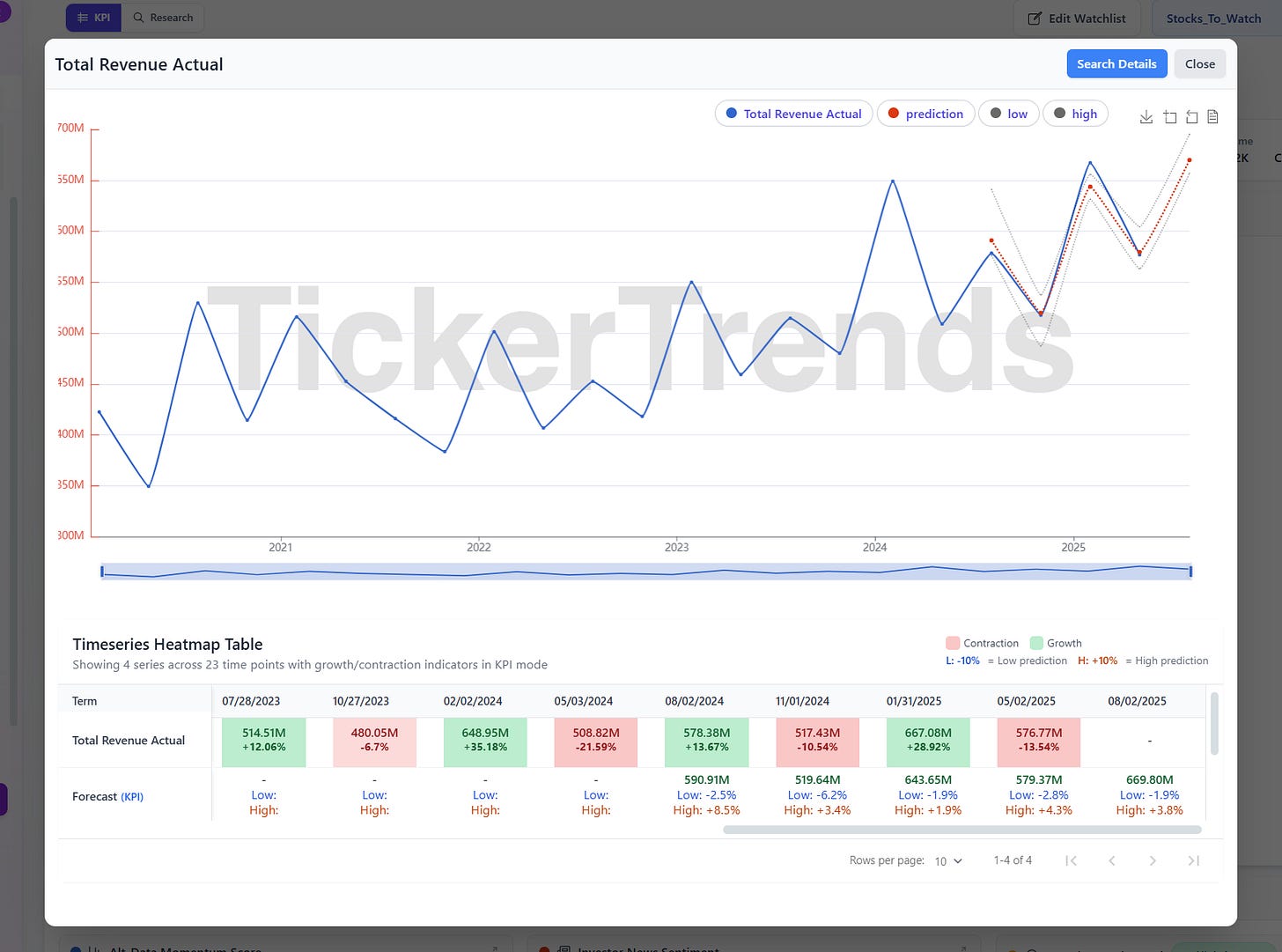Click the 643.65M forecast value
The width and height of the screenshot is (1282, 952).
(928, 779)
